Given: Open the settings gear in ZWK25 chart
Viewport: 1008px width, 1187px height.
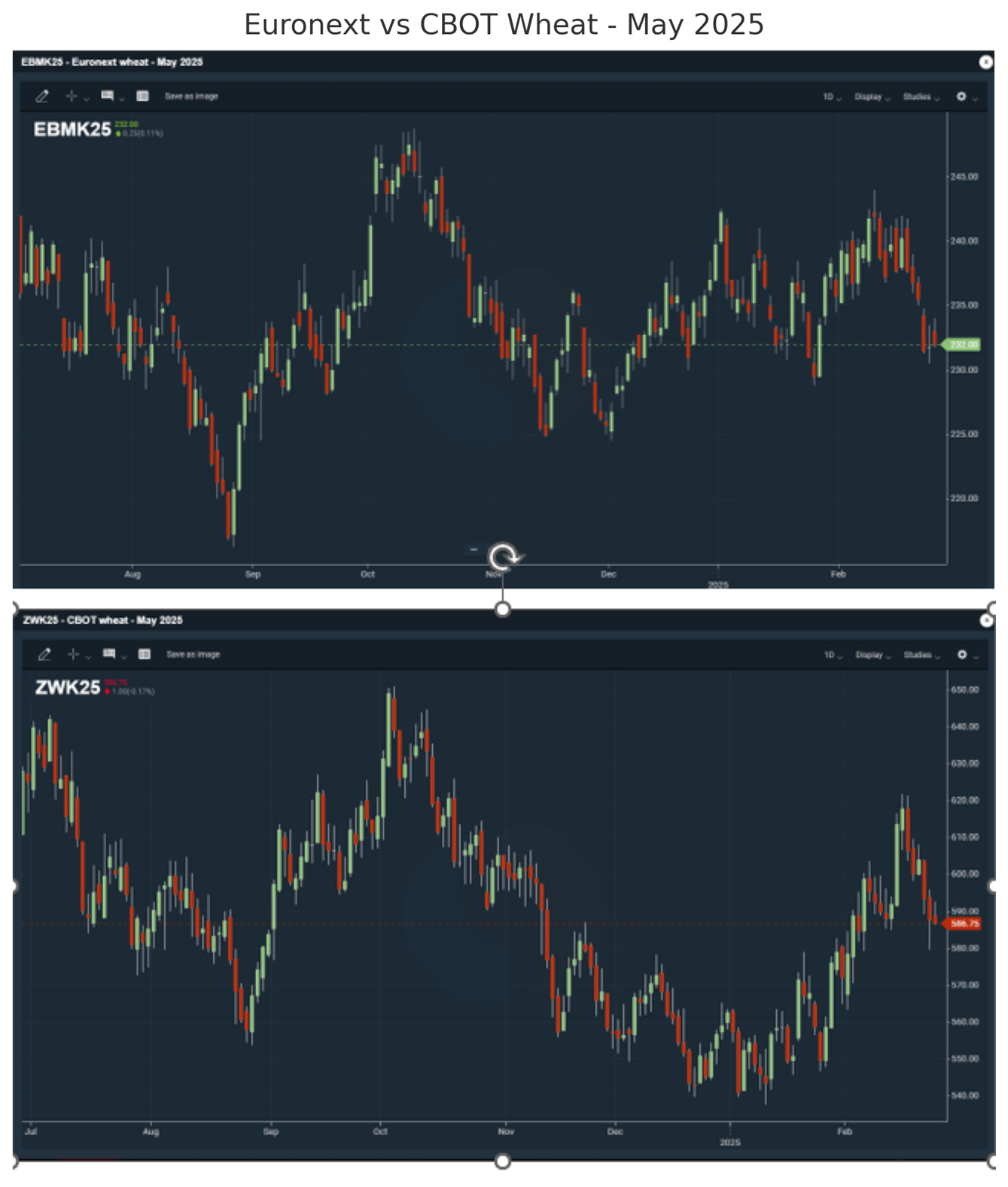Looking at the screenshot, I should pyautogui.click(x=962, y=655).
